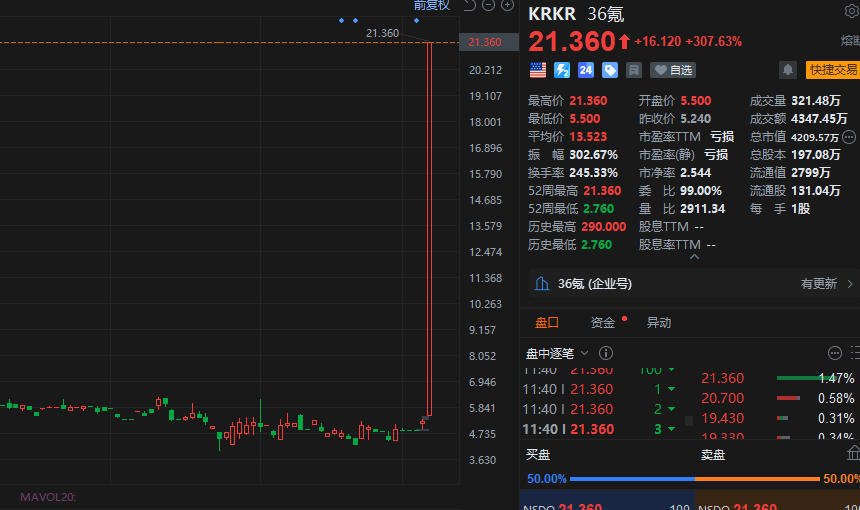This screenshot has width=860, height=510.
Task: Open the 盘中逐笔 dropdown
Action: pos(557,353)
